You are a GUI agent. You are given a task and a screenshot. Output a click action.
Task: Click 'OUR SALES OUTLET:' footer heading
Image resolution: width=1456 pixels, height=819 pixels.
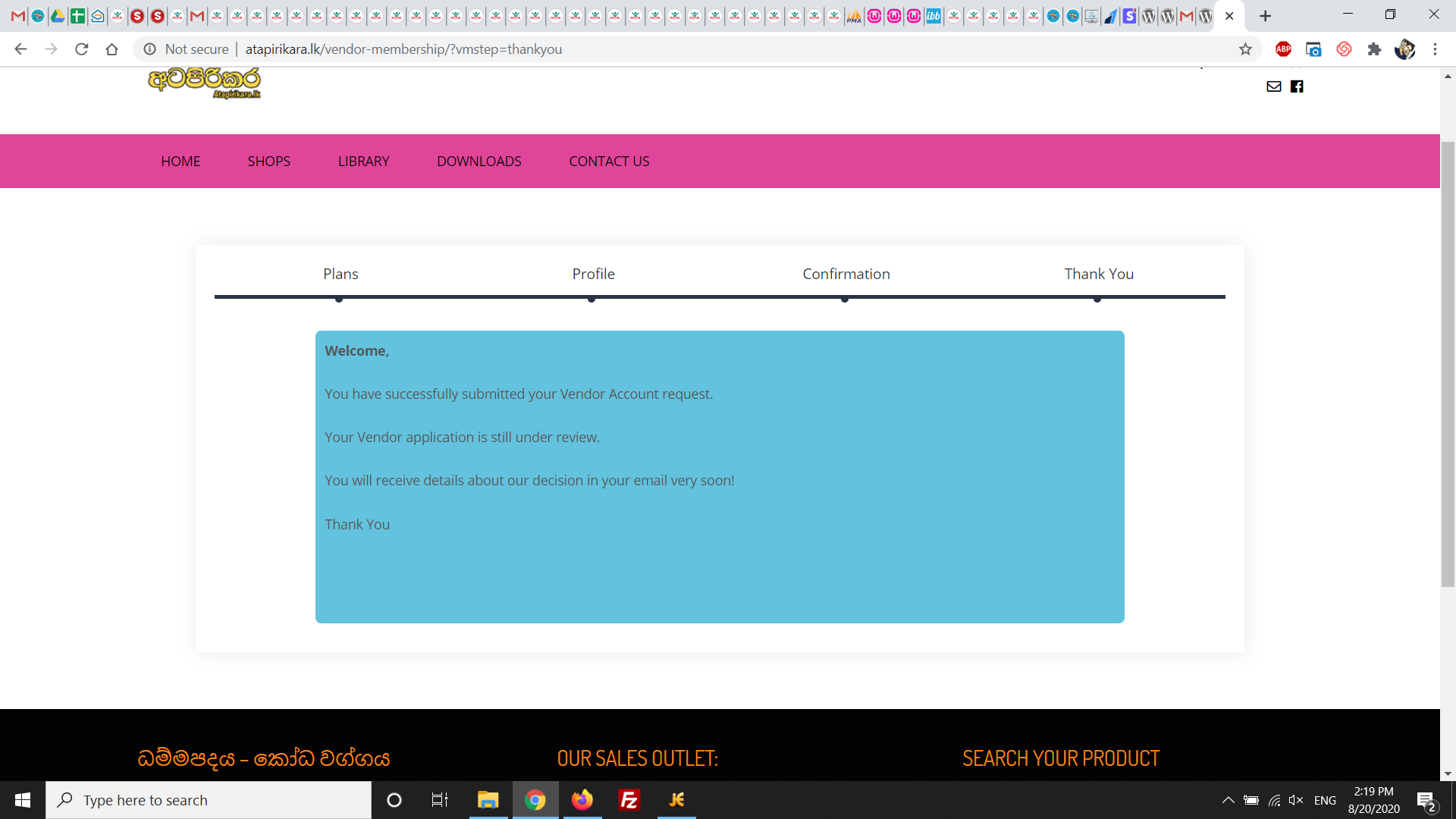point(638,758)
